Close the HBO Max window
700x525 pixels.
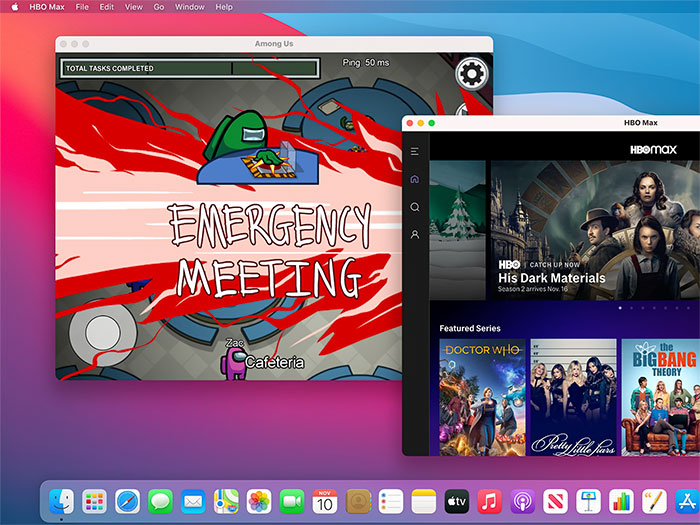(x=410, y=123)
